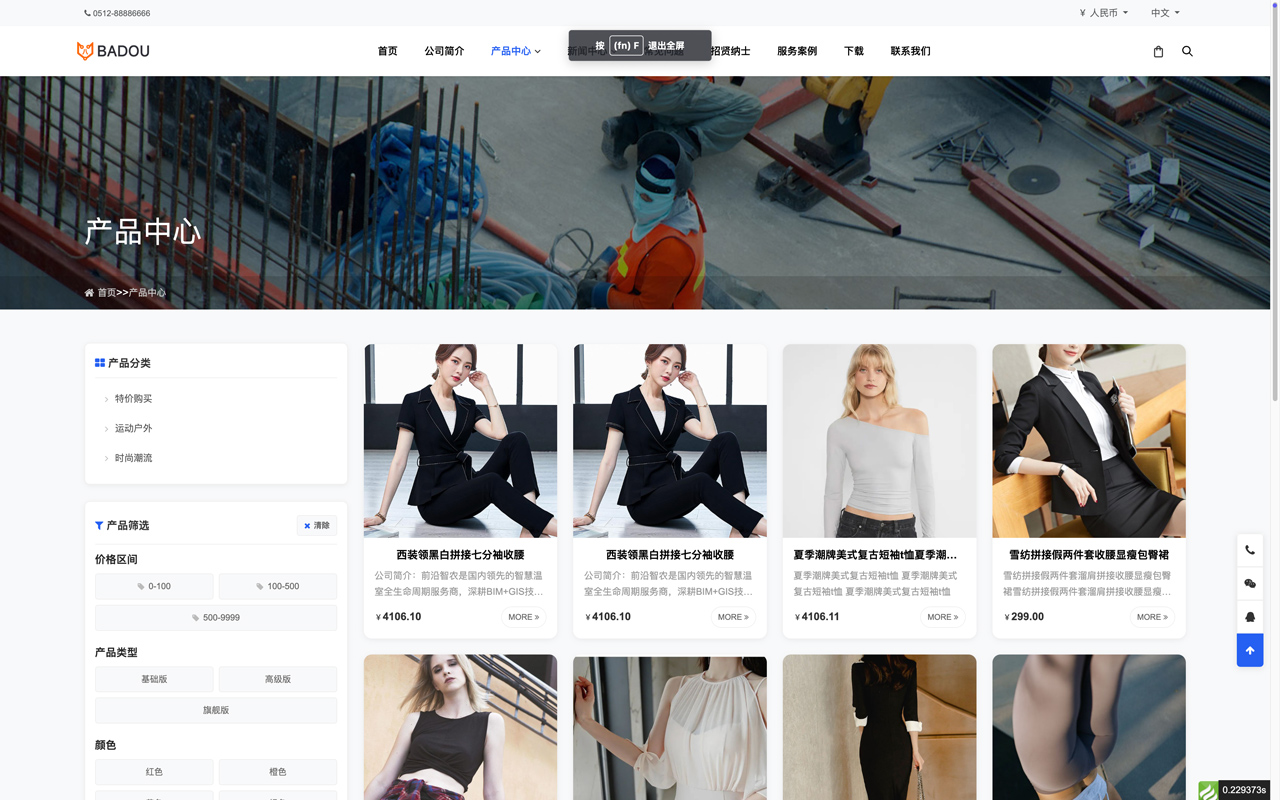Click the phone contact icon in floating sidebar
Image resolution: width=1280 pixels, height=800 pixels.
[x=1249, y=550]
